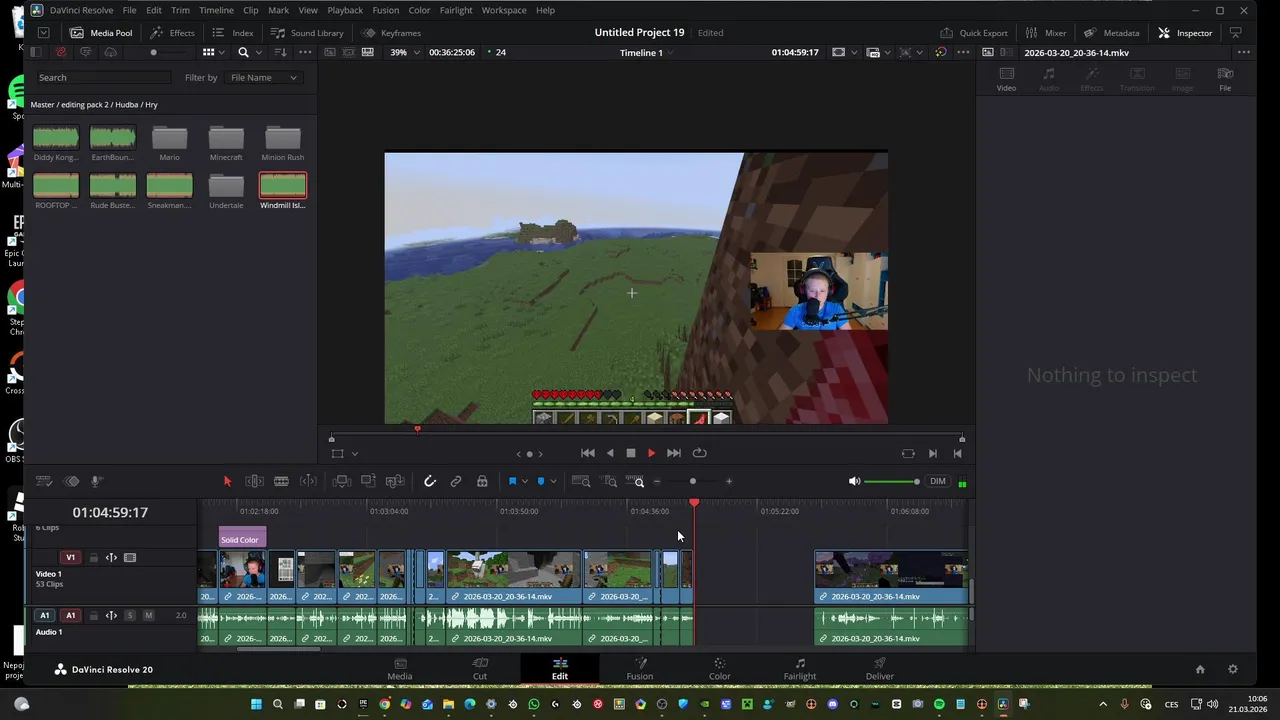Toggle timeline Snapping magnet icon
The height and width of the screenshot is (720, 1280).
[x=430, y=481]
